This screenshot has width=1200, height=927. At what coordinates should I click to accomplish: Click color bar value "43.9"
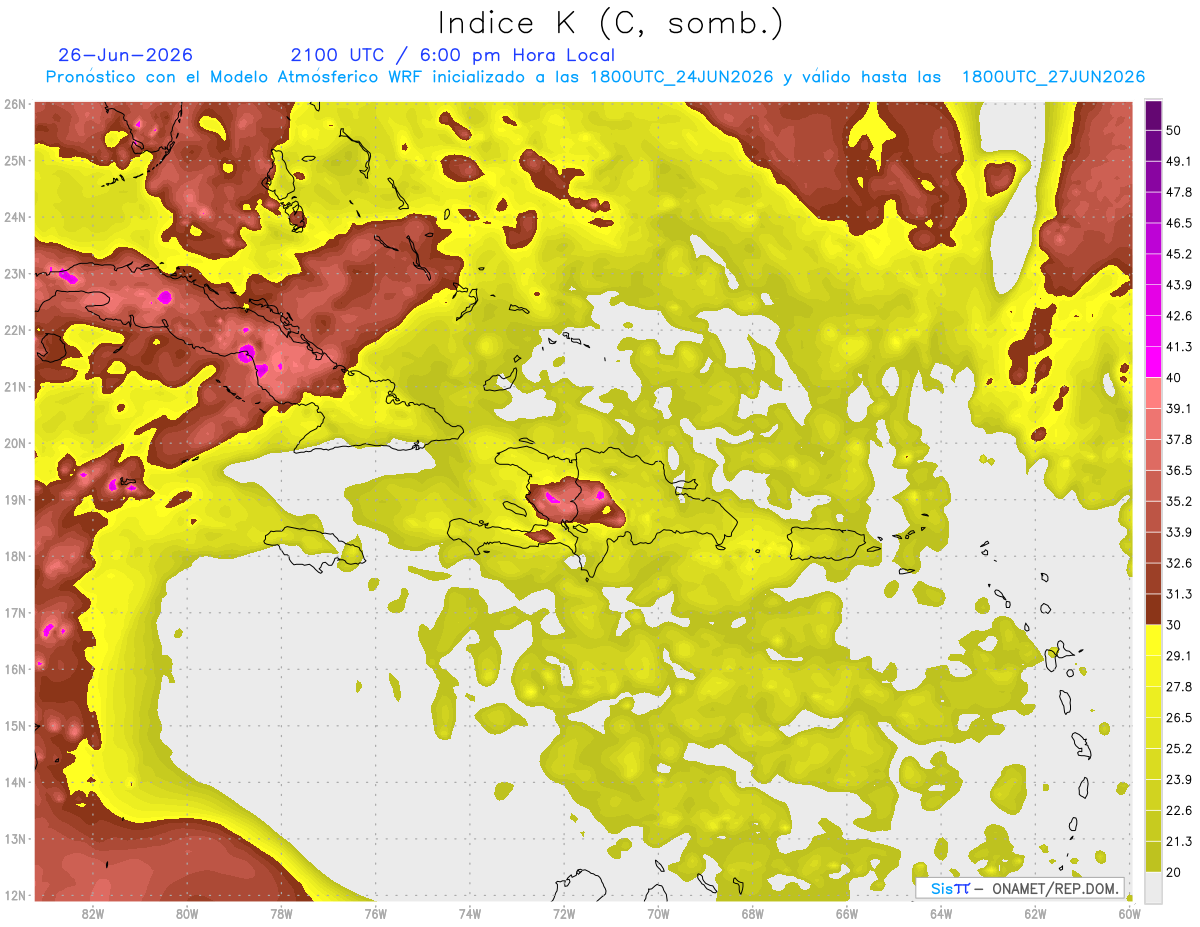1179,285
